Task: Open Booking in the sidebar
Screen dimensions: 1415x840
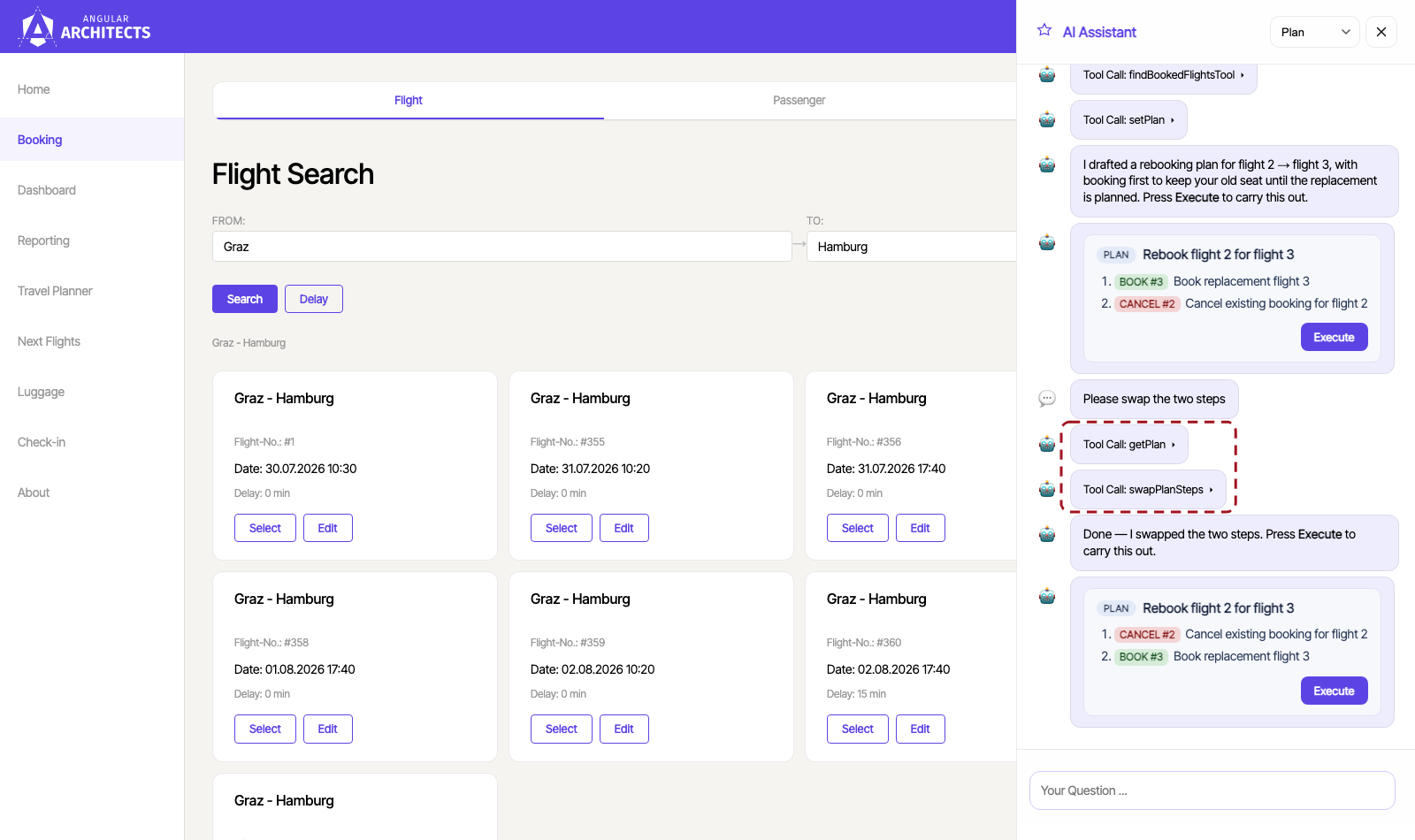Action: (x=92, y=140)
